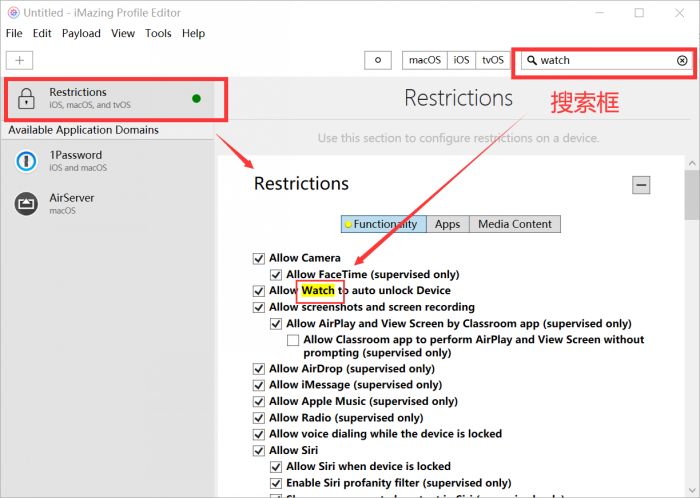Clear the search field with X icon
Image resolution: width=700 pixels, height=498 pixels.
coord(682,60)
